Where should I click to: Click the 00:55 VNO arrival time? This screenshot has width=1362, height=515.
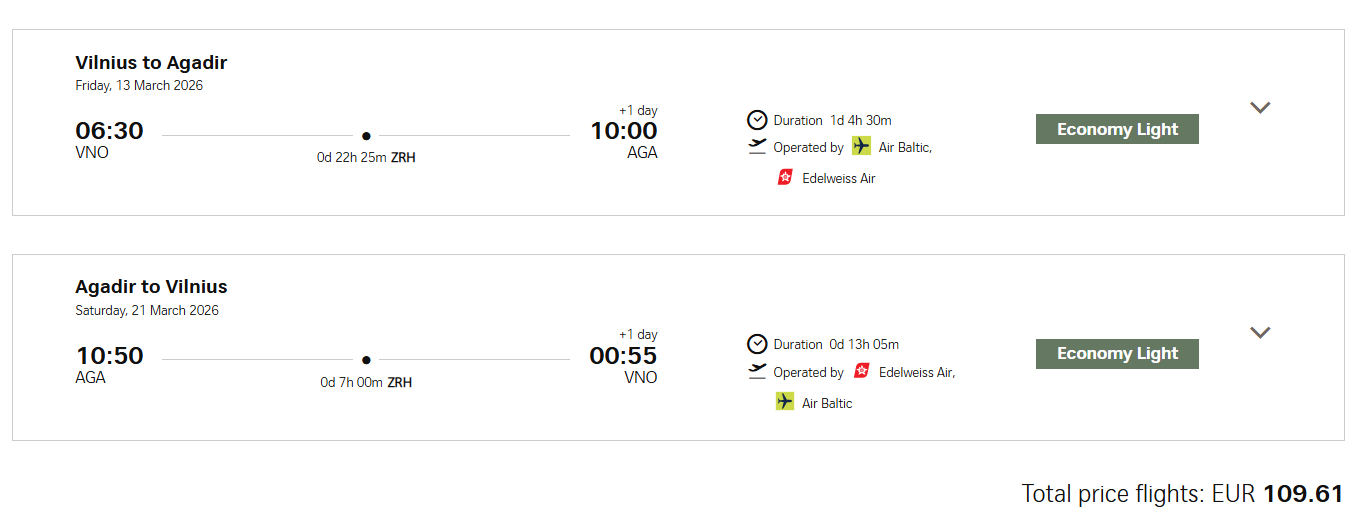click(x=623, y=356)
